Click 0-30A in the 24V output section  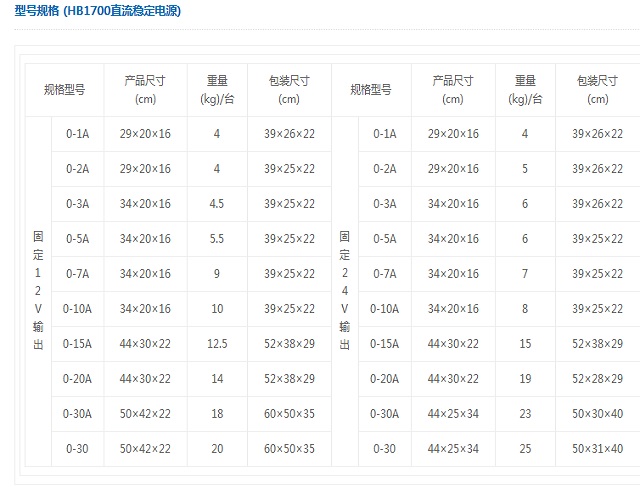tap(384, 414)
